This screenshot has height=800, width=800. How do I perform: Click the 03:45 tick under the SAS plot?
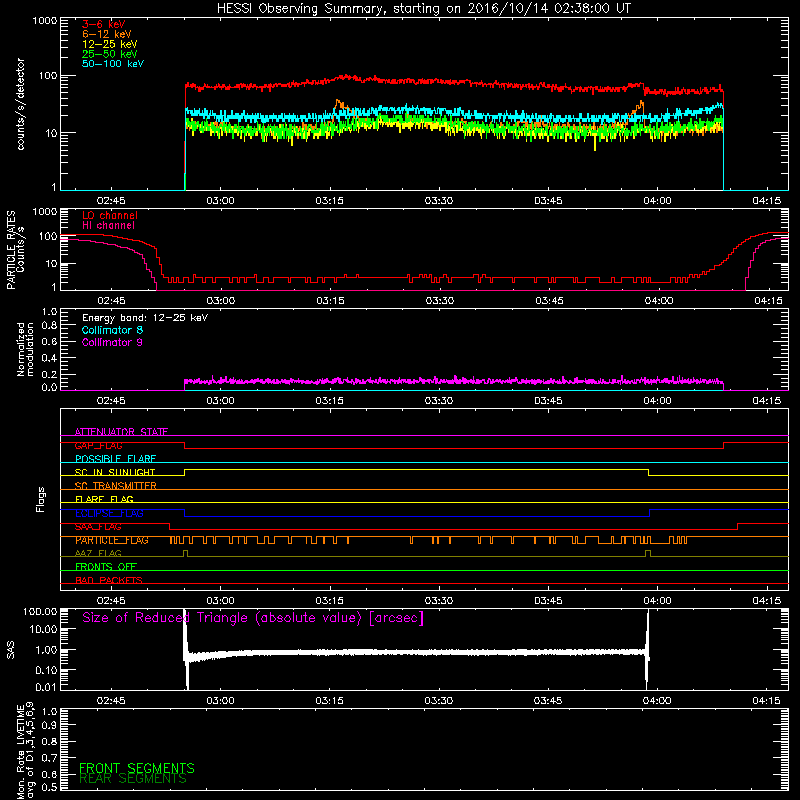548,701
